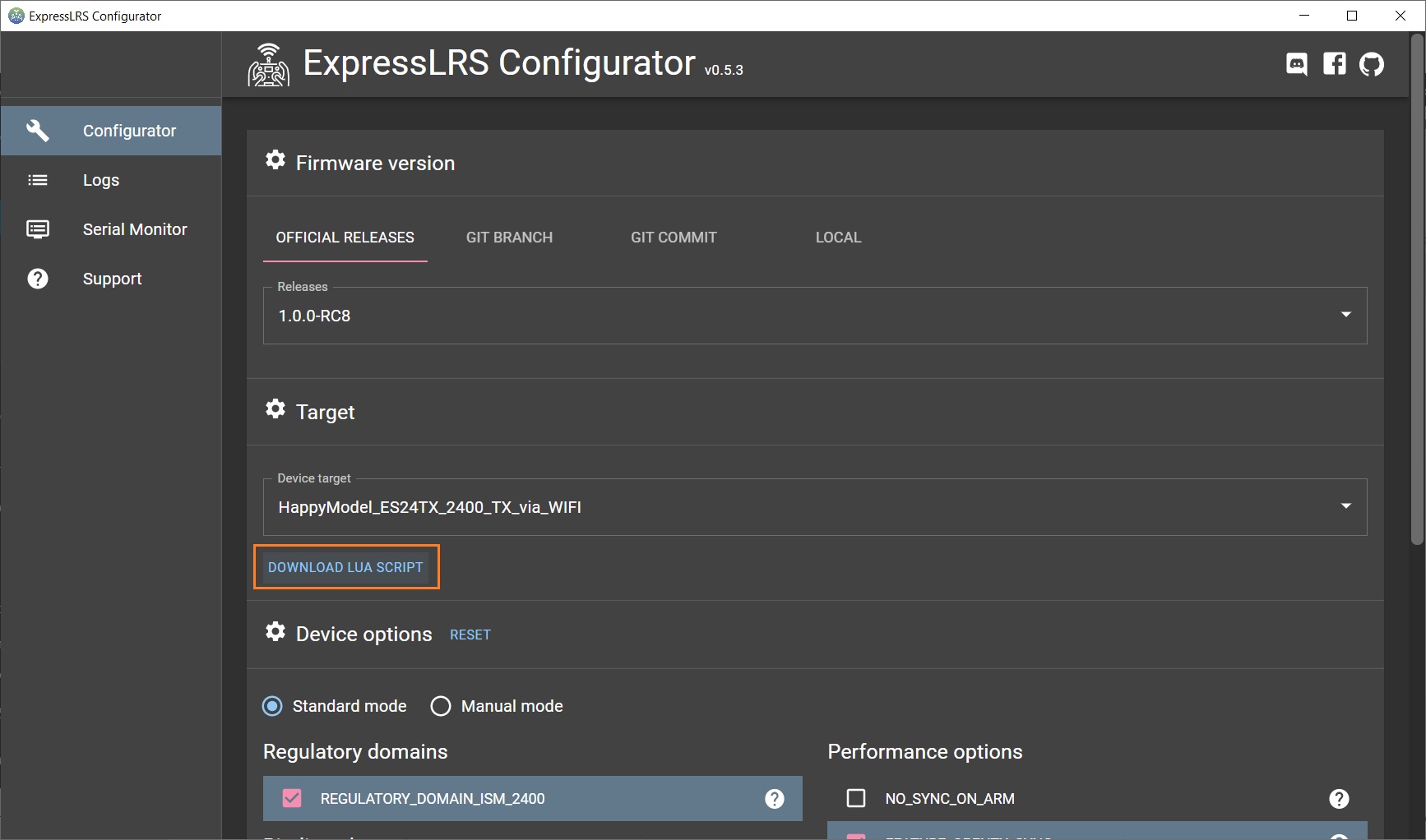Click the gear icon next to Device options
The width and height of the screenshot is (1426, 840).
click(275, 631)
